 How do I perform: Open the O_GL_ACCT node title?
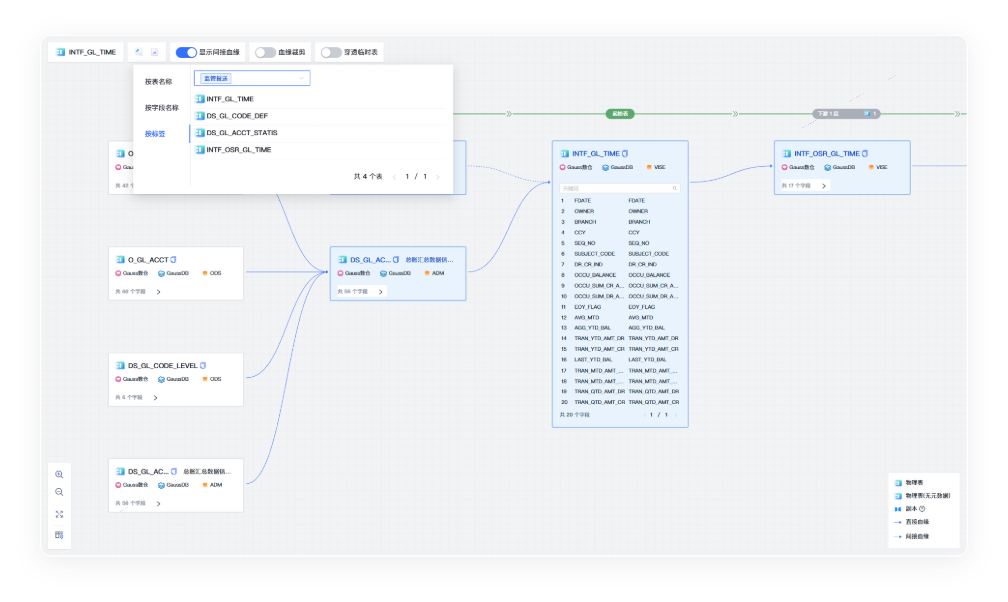coord(148,260)
